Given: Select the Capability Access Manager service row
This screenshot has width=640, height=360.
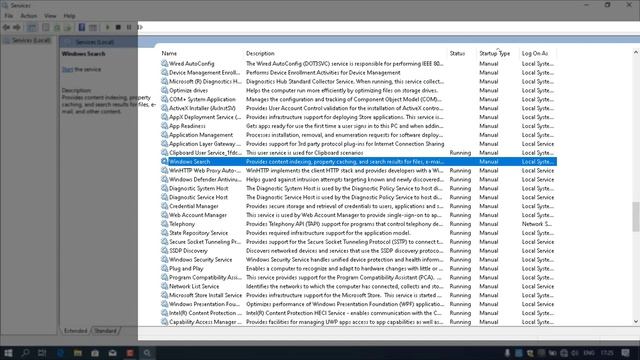Looking at the screenshot, I should pos(358,322).
